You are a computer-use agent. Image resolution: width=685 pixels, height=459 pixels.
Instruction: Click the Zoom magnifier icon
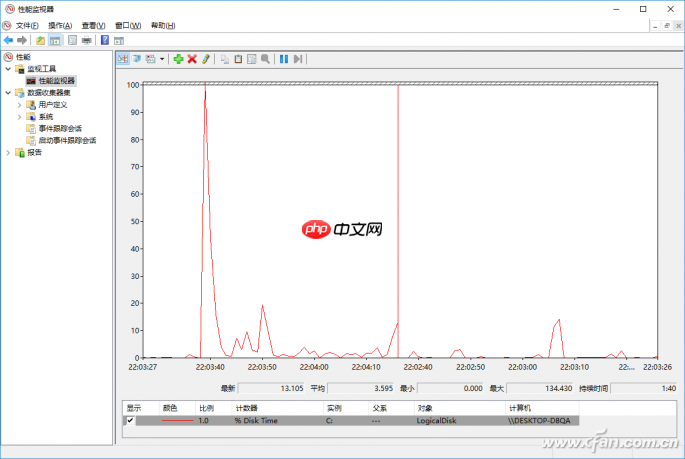pos(265,59)
